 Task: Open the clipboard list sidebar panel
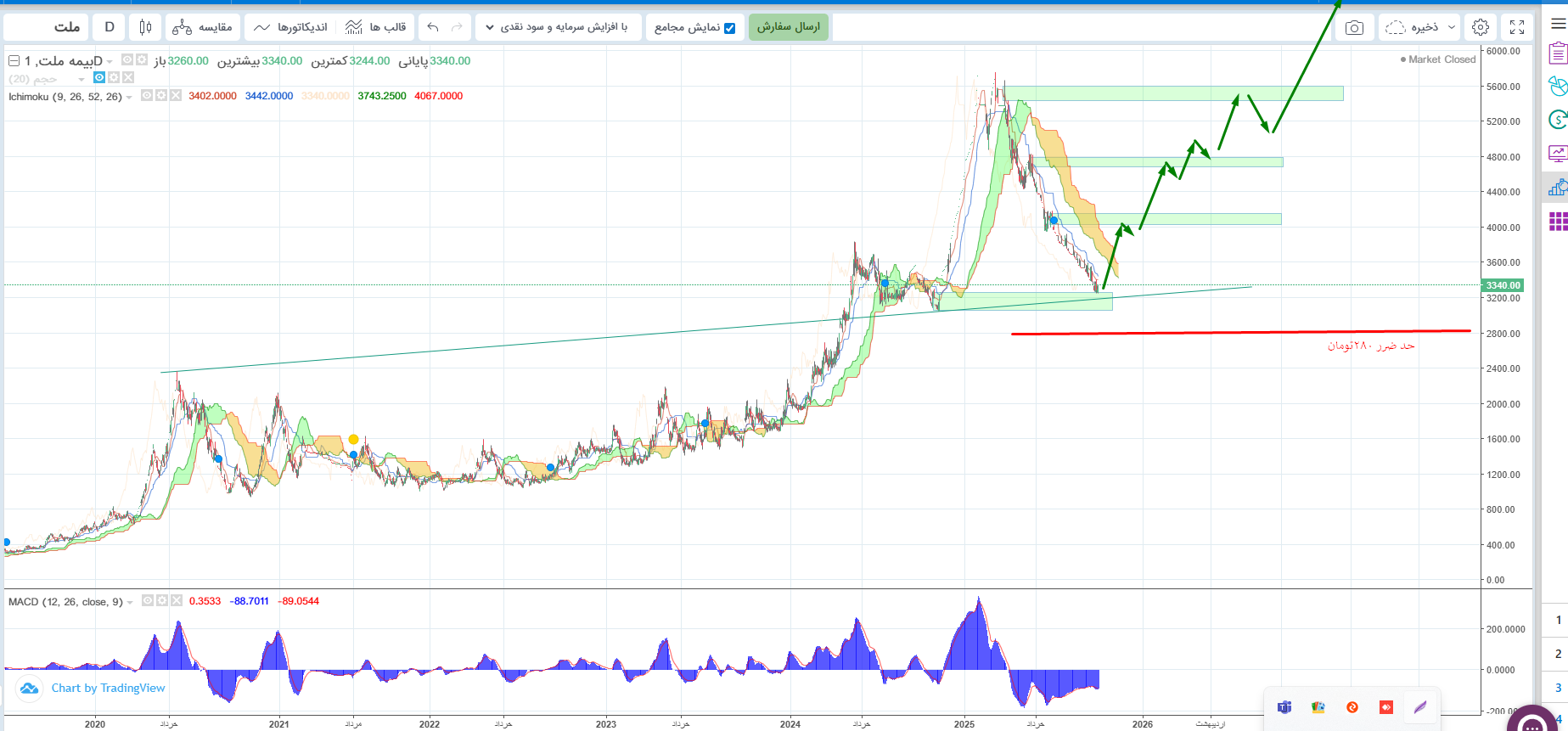tap(1557, 54)
